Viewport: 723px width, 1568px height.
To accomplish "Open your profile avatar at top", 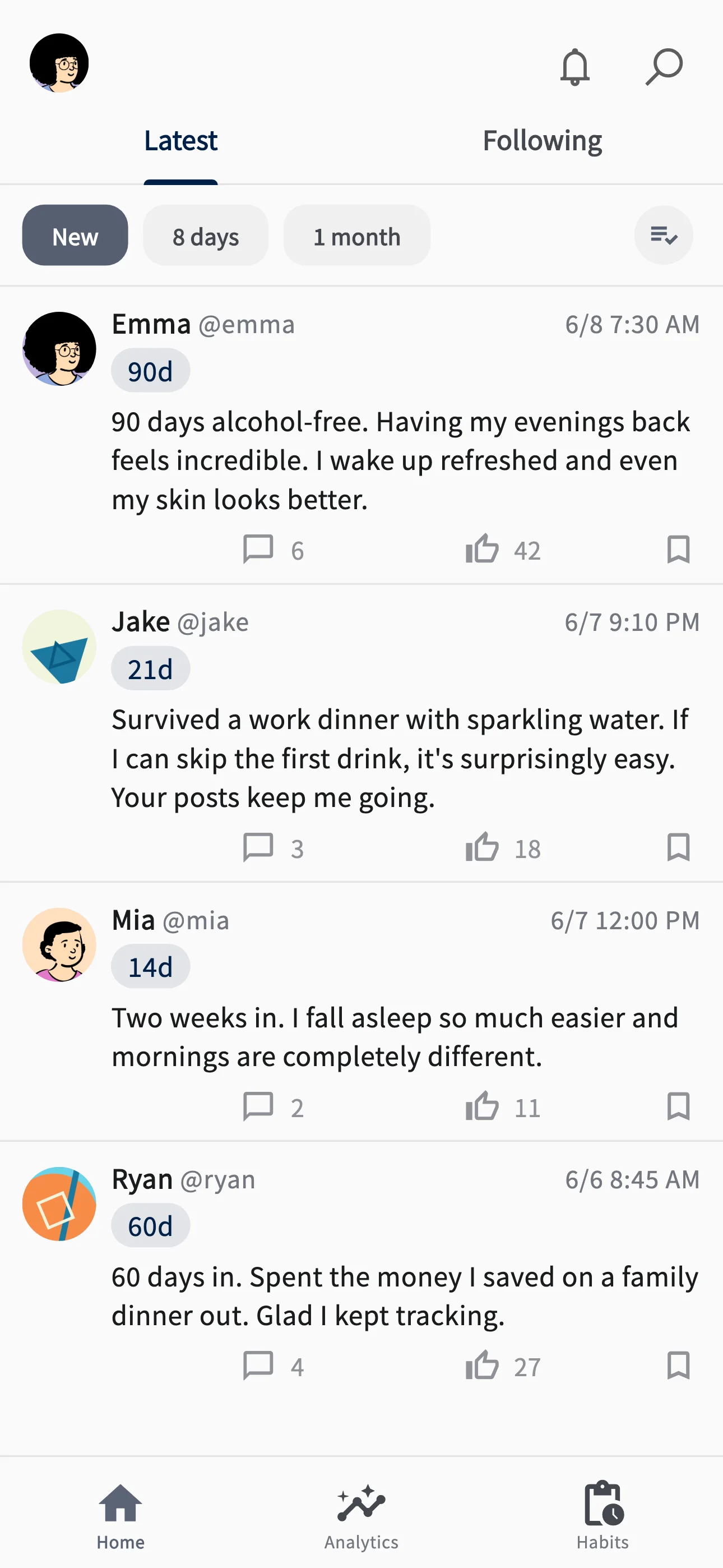I will coord(59,63).
